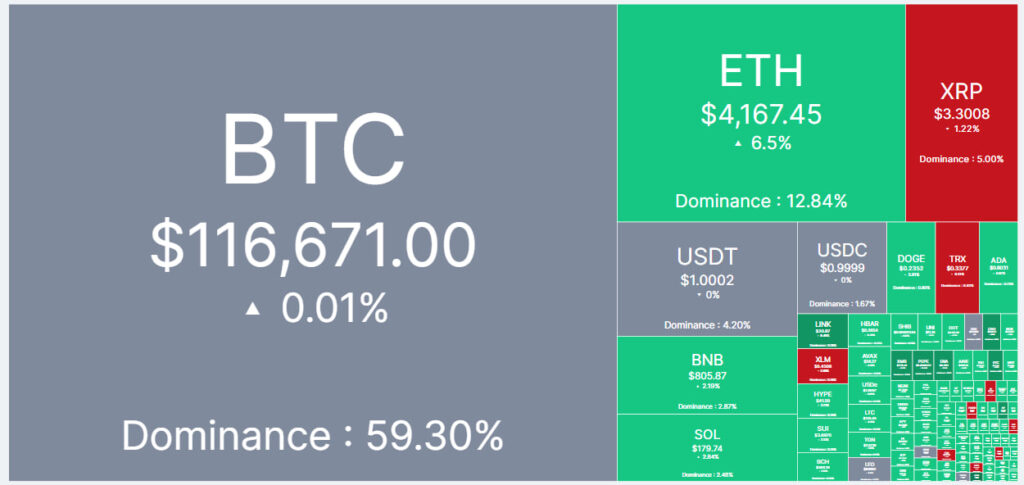This screenshot has width=1024, height=485.
Task: Open the TON tile
Action: (869, 445)
